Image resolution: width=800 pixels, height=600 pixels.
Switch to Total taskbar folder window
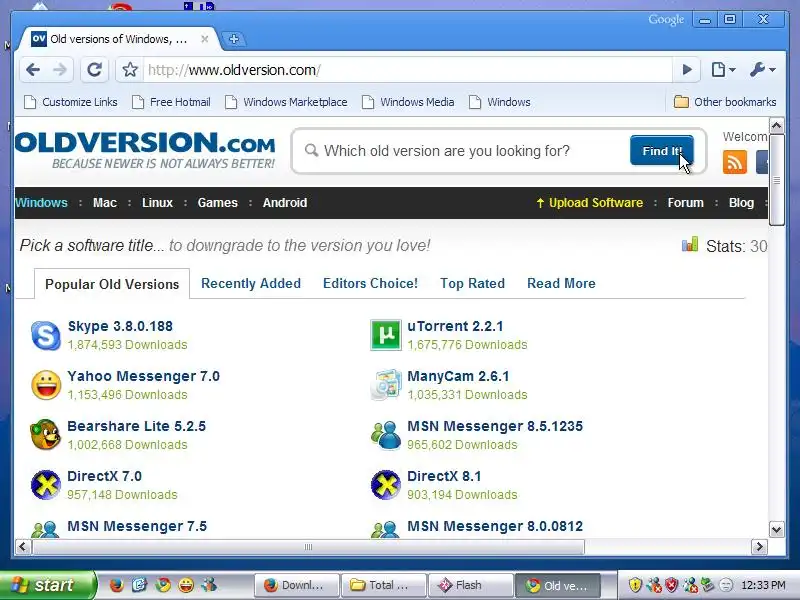[384, 585]
